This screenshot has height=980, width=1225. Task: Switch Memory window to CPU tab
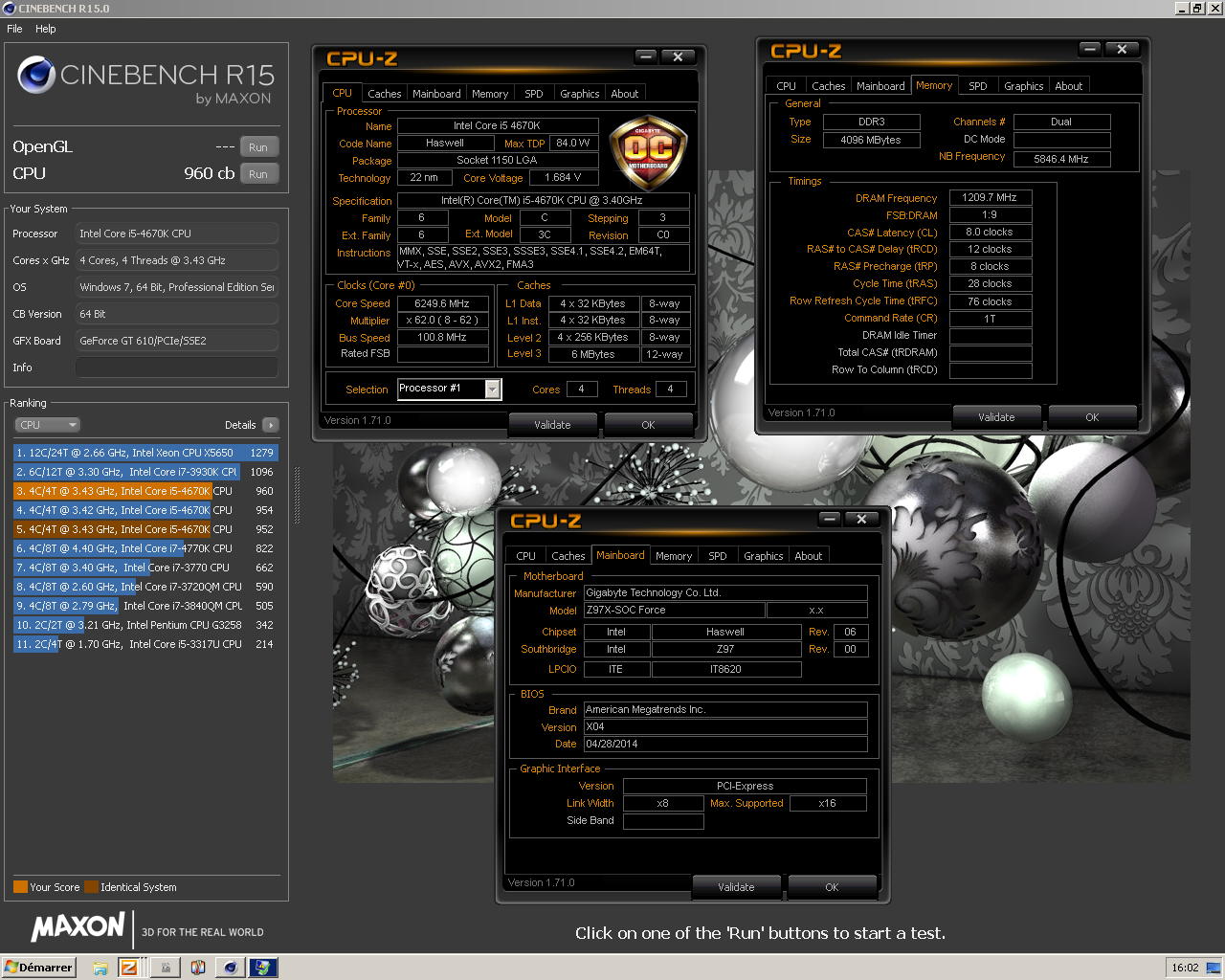click(787, 86)
